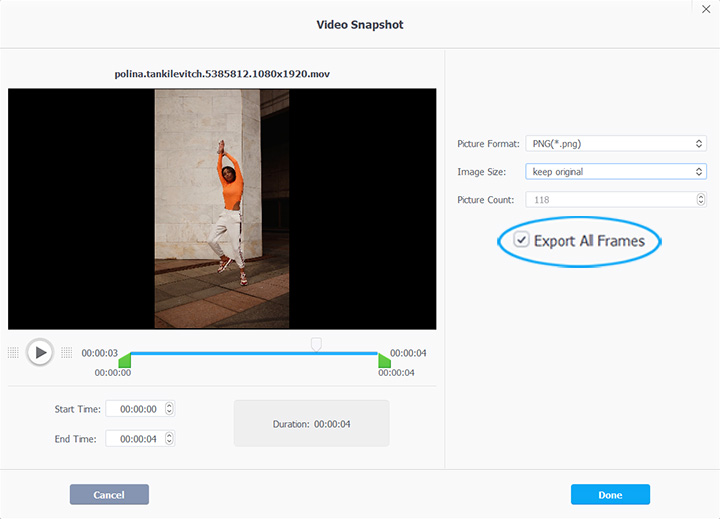Click the blue timeline progress bar

[x=220, y=353]
